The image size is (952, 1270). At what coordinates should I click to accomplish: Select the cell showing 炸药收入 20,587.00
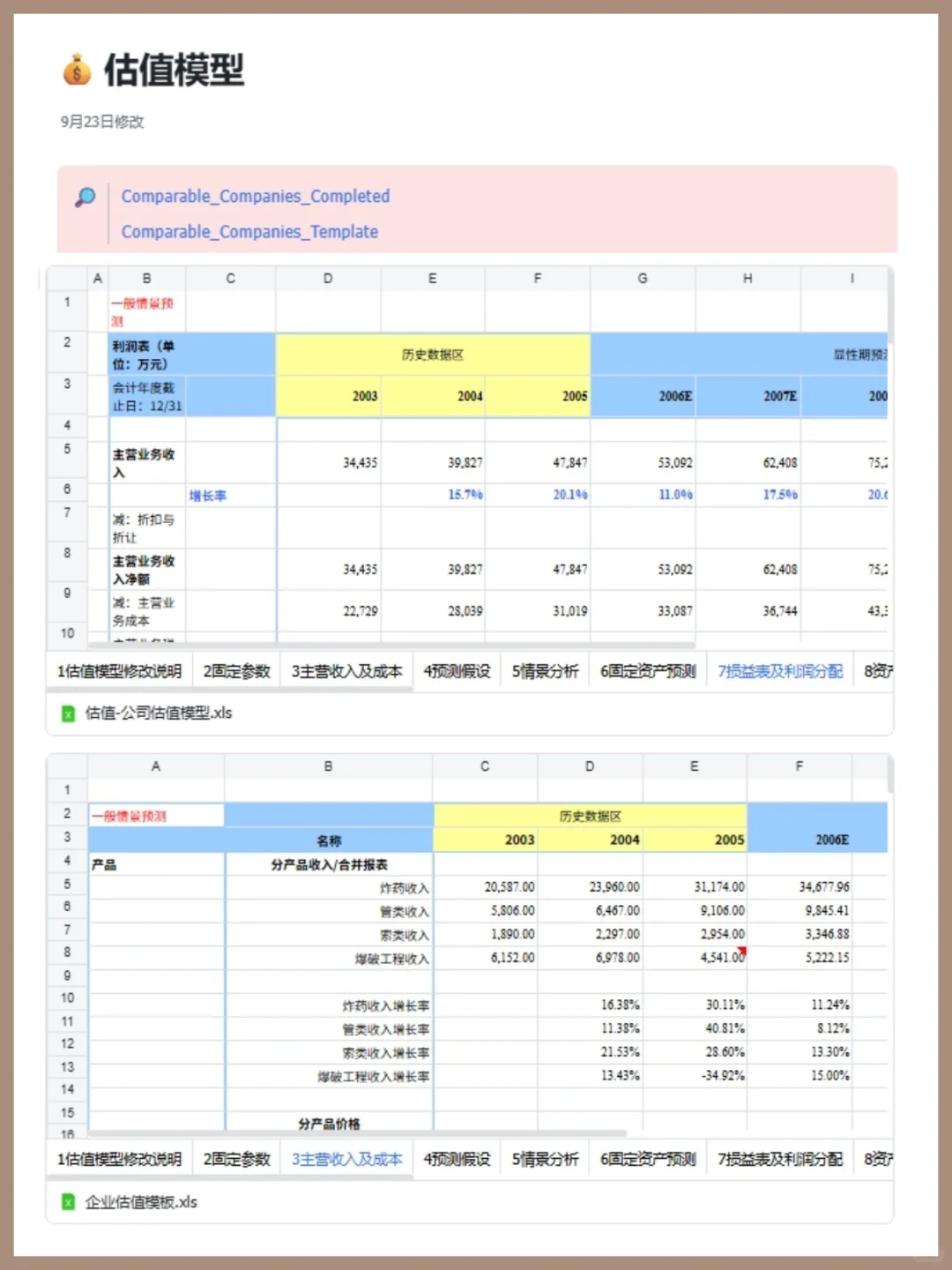tap(484, 886)
